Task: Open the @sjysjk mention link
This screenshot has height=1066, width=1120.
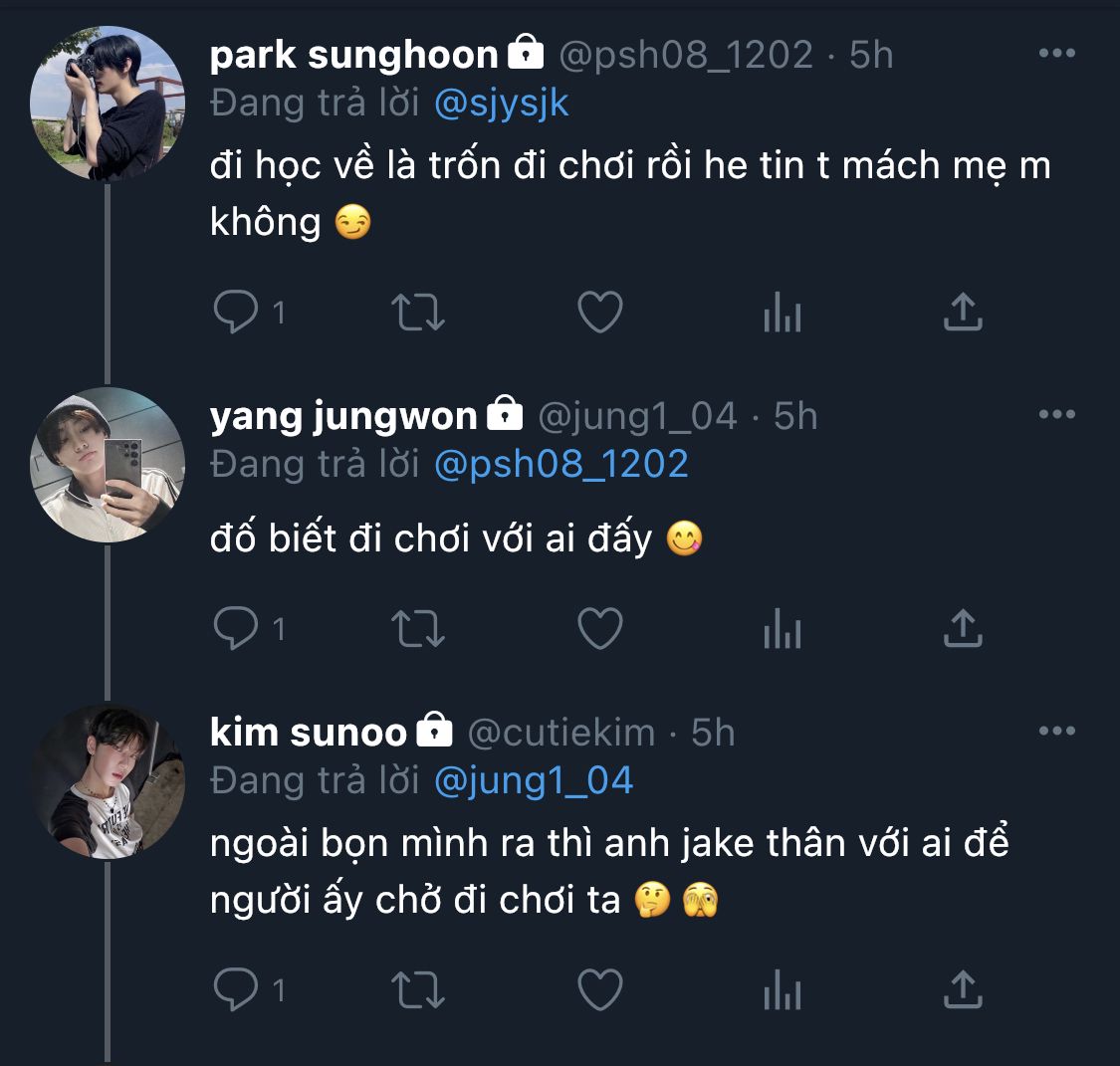Action: 502,104
